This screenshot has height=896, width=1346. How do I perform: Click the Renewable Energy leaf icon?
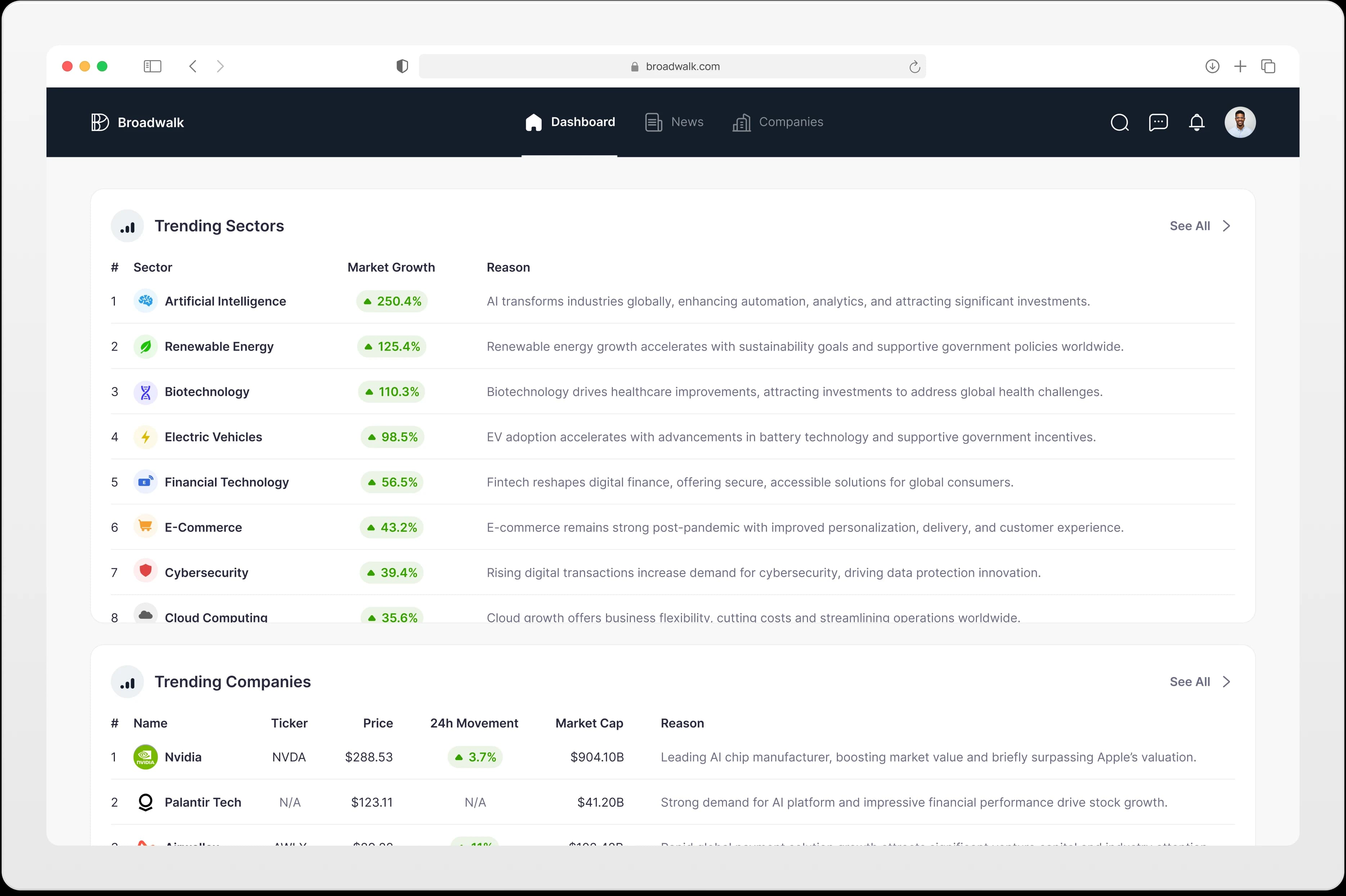(146, 346)
